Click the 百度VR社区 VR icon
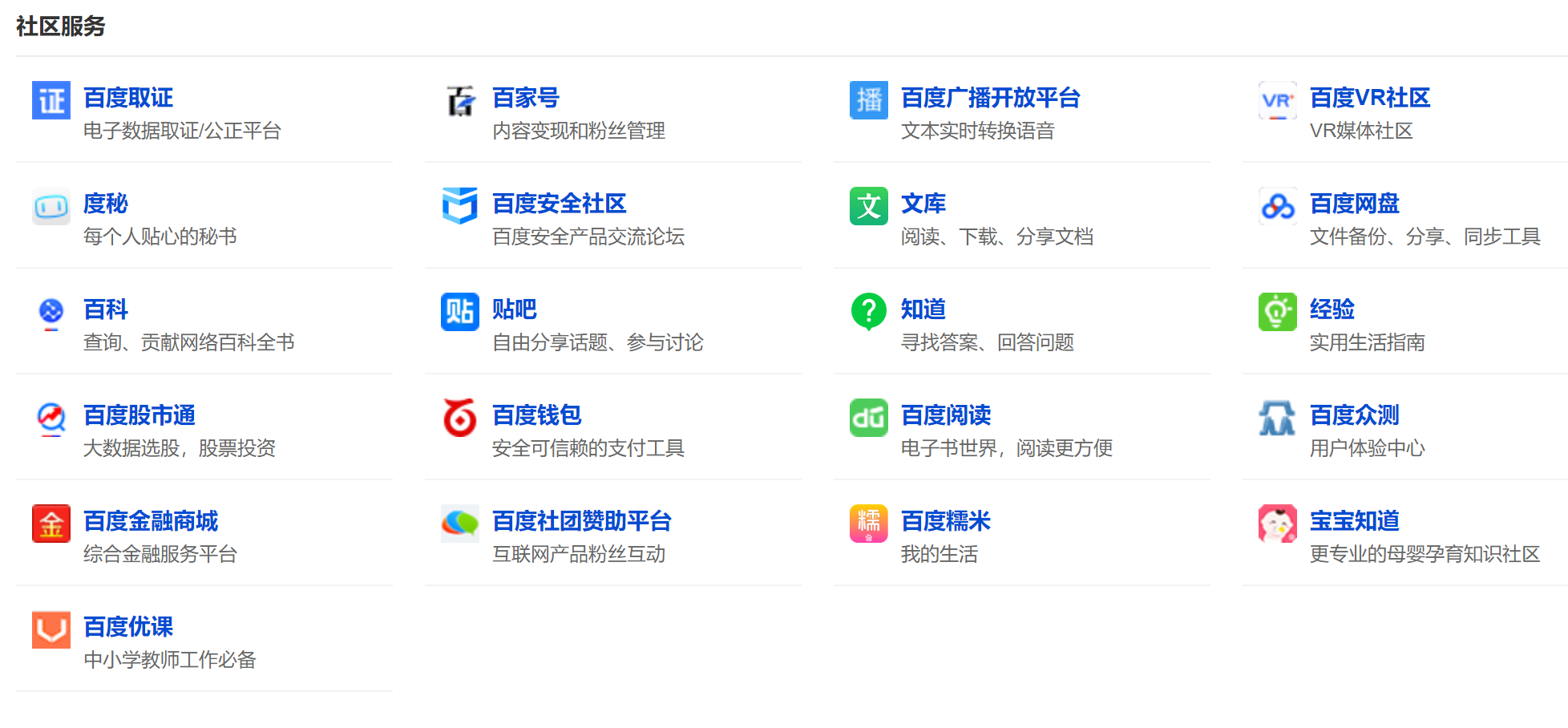 point(1278,100)
